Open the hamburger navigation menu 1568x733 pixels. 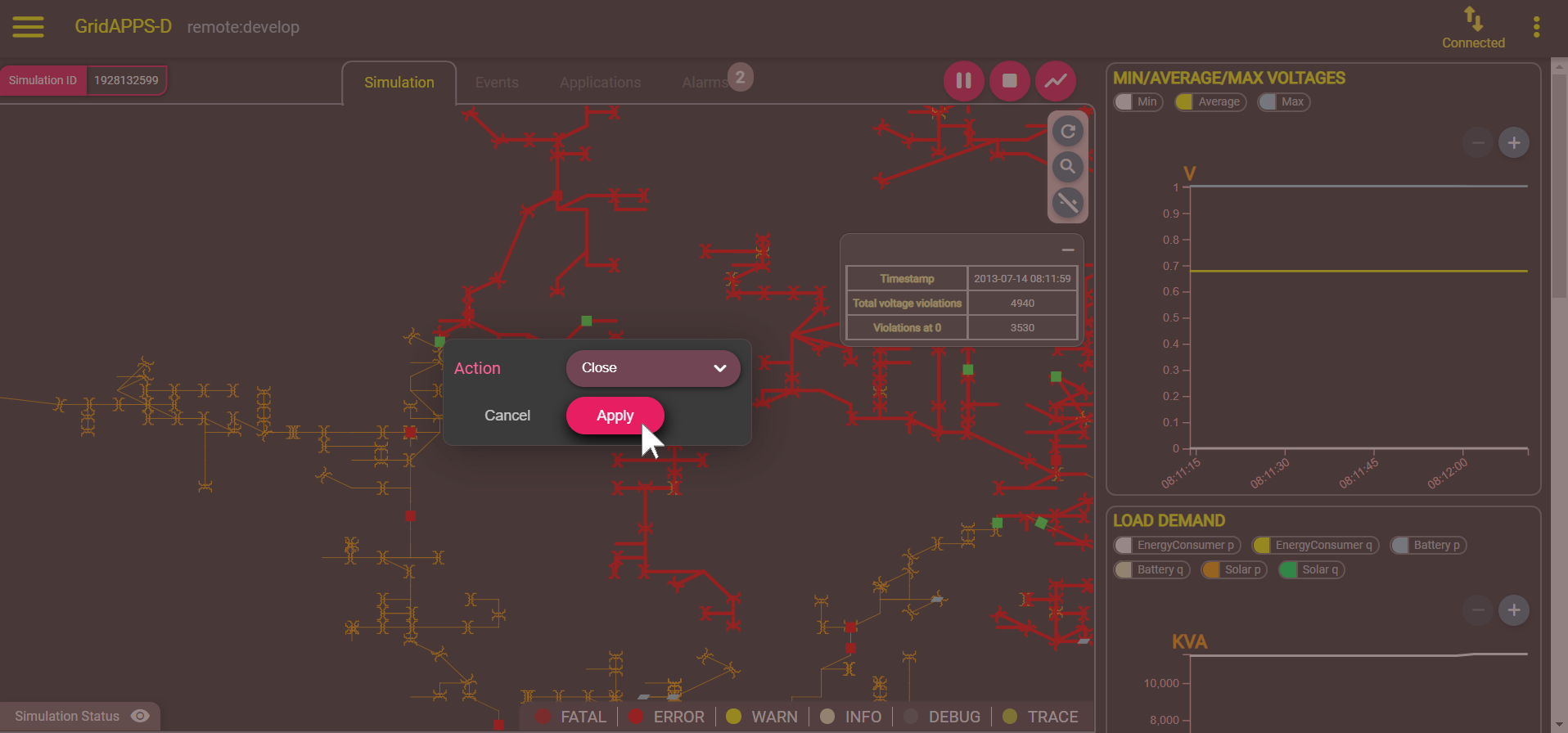28,27
